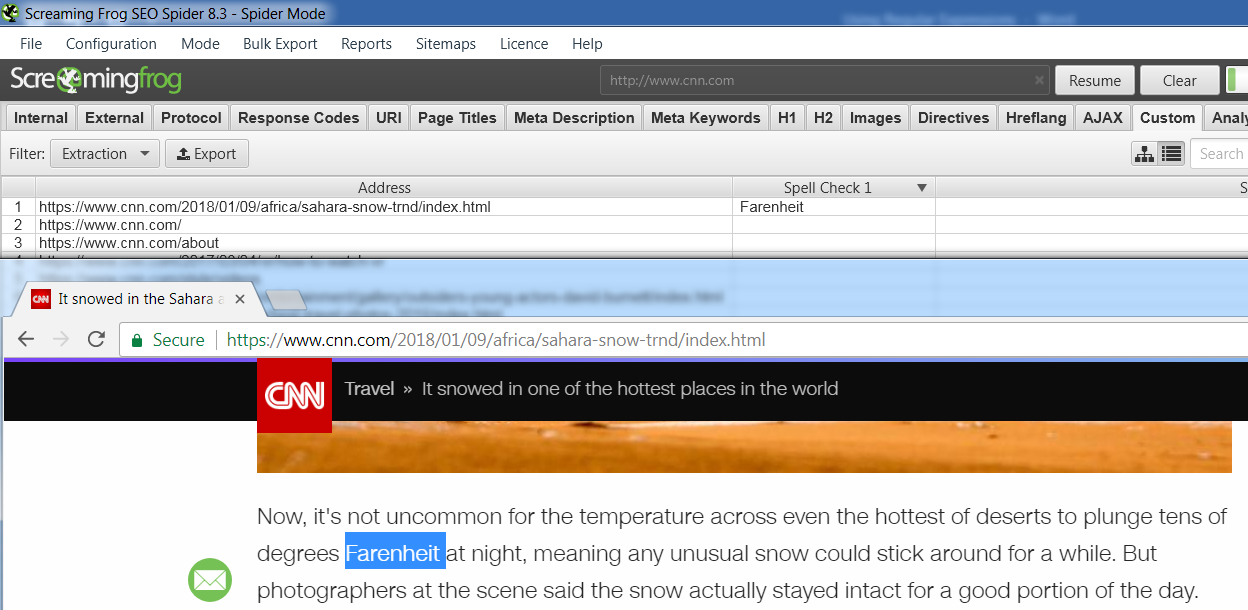The height and width of the screenshot is (610, 1248).
Task: Click the green Secure padlock icon
Action: tap(137, 340)
